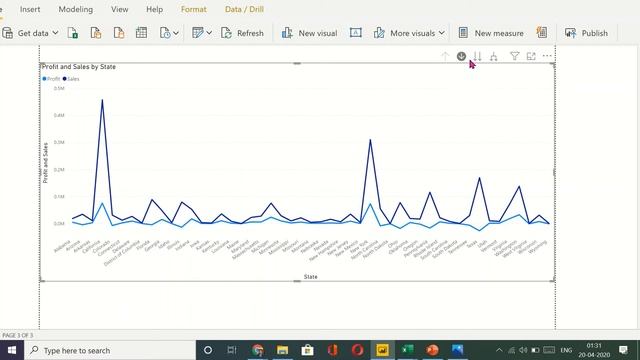Viewport: 640px width, 360px height.
Task: Click the Power BI Desktop taskbar icon
Action: 382,350
